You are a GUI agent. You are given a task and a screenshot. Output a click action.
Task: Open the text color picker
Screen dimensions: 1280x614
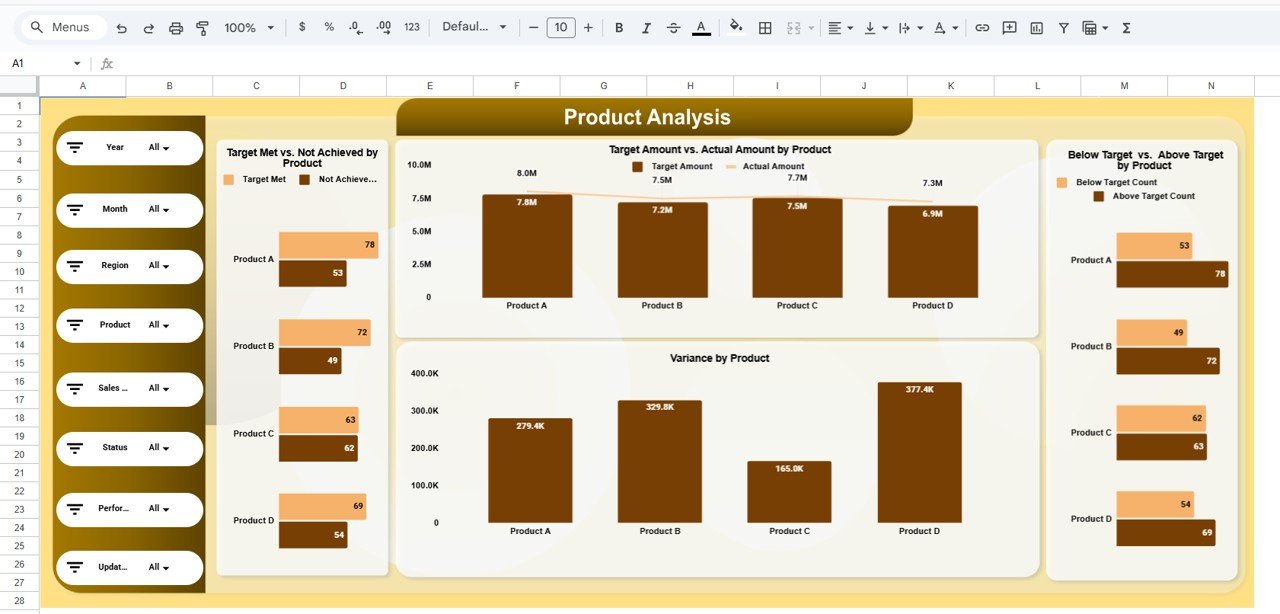point(701,28)
